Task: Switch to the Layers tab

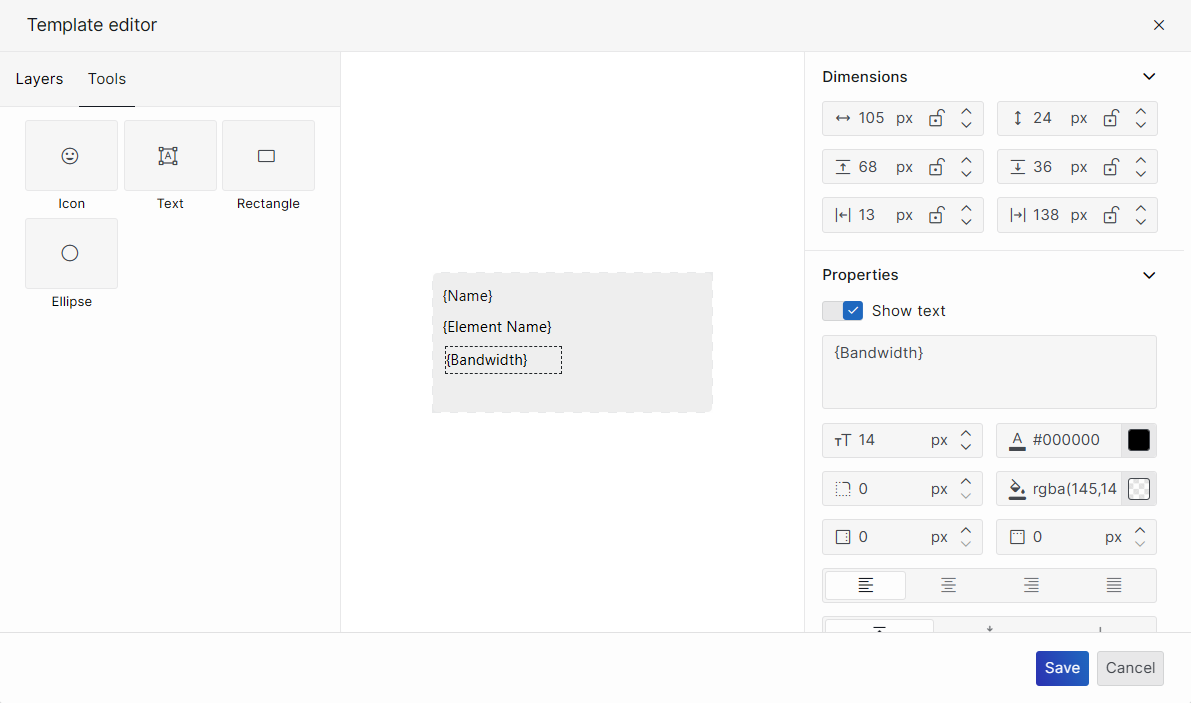Action: click(x=39, y=79)
